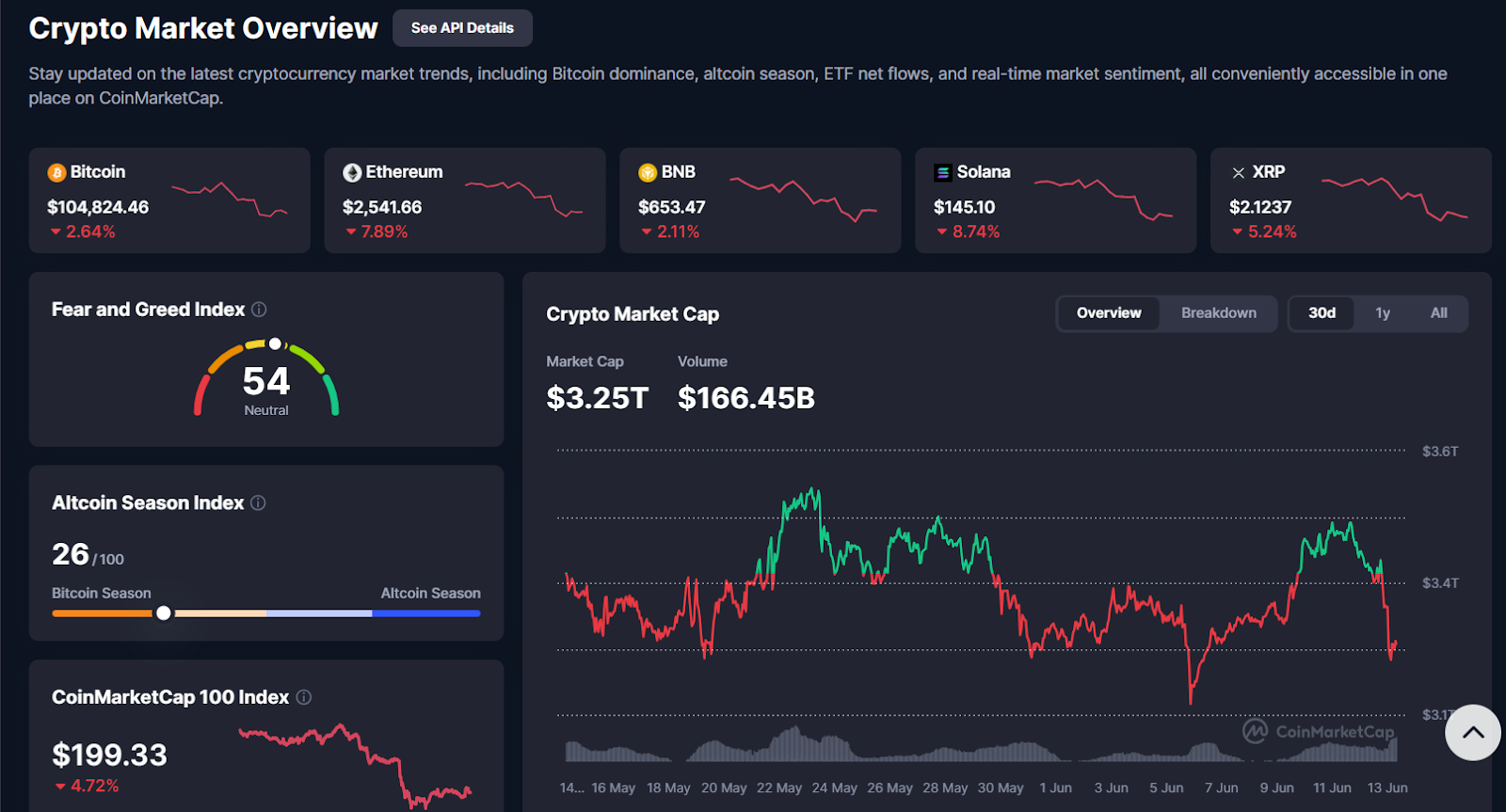Click the XRP price $2.1237
1506x812 pixels.
1260,207
